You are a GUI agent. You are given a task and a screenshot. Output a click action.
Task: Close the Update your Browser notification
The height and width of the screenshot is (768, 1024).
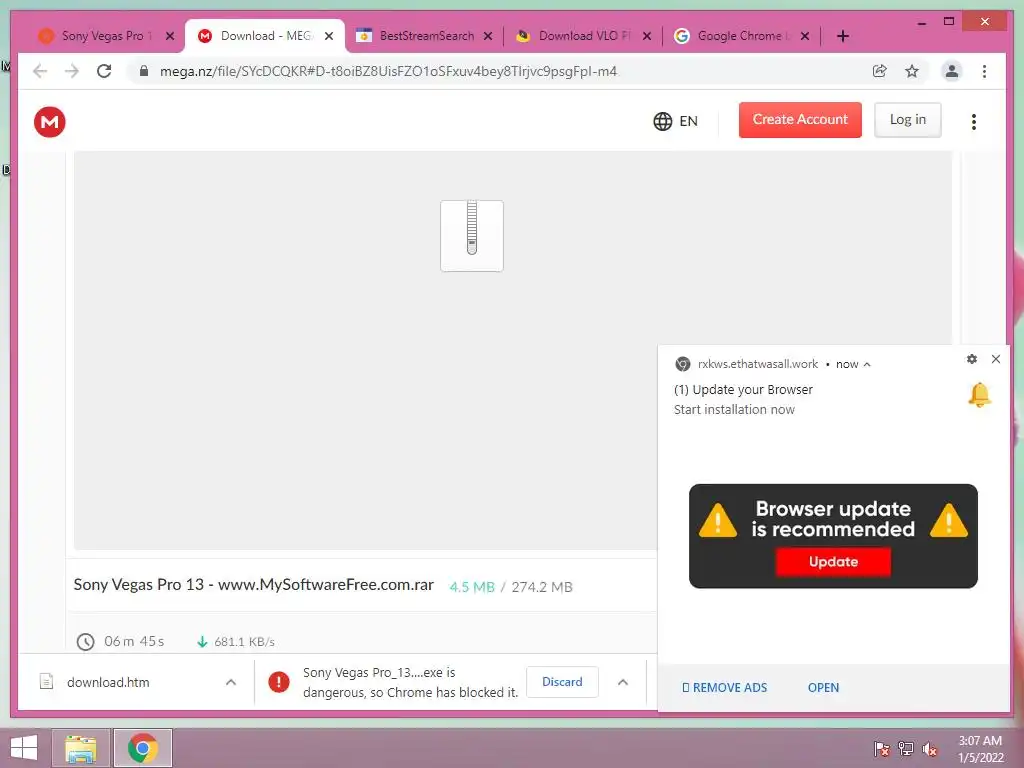tap(996, 359)
